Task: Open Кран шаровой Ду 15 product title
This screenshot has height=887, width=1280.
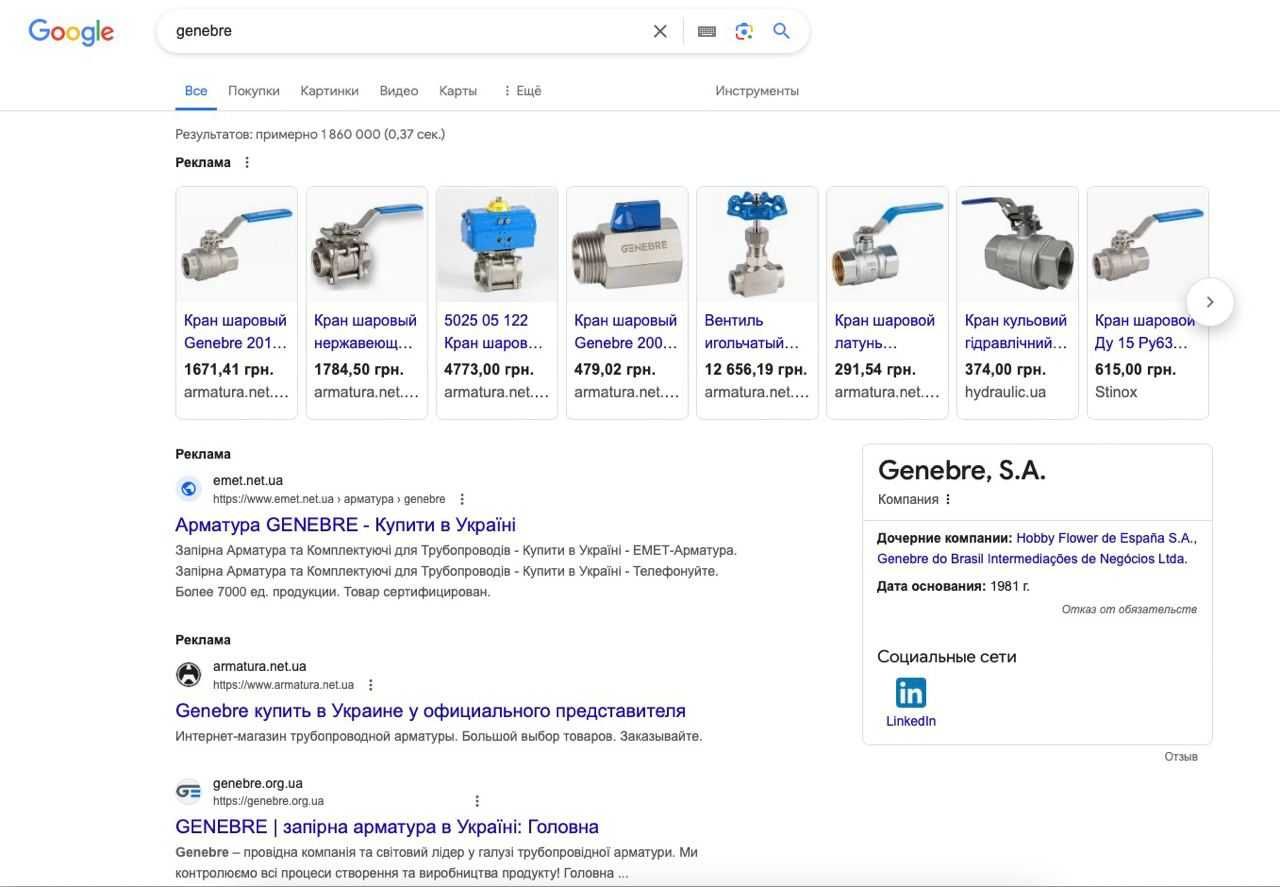Action: point(1145,332)
